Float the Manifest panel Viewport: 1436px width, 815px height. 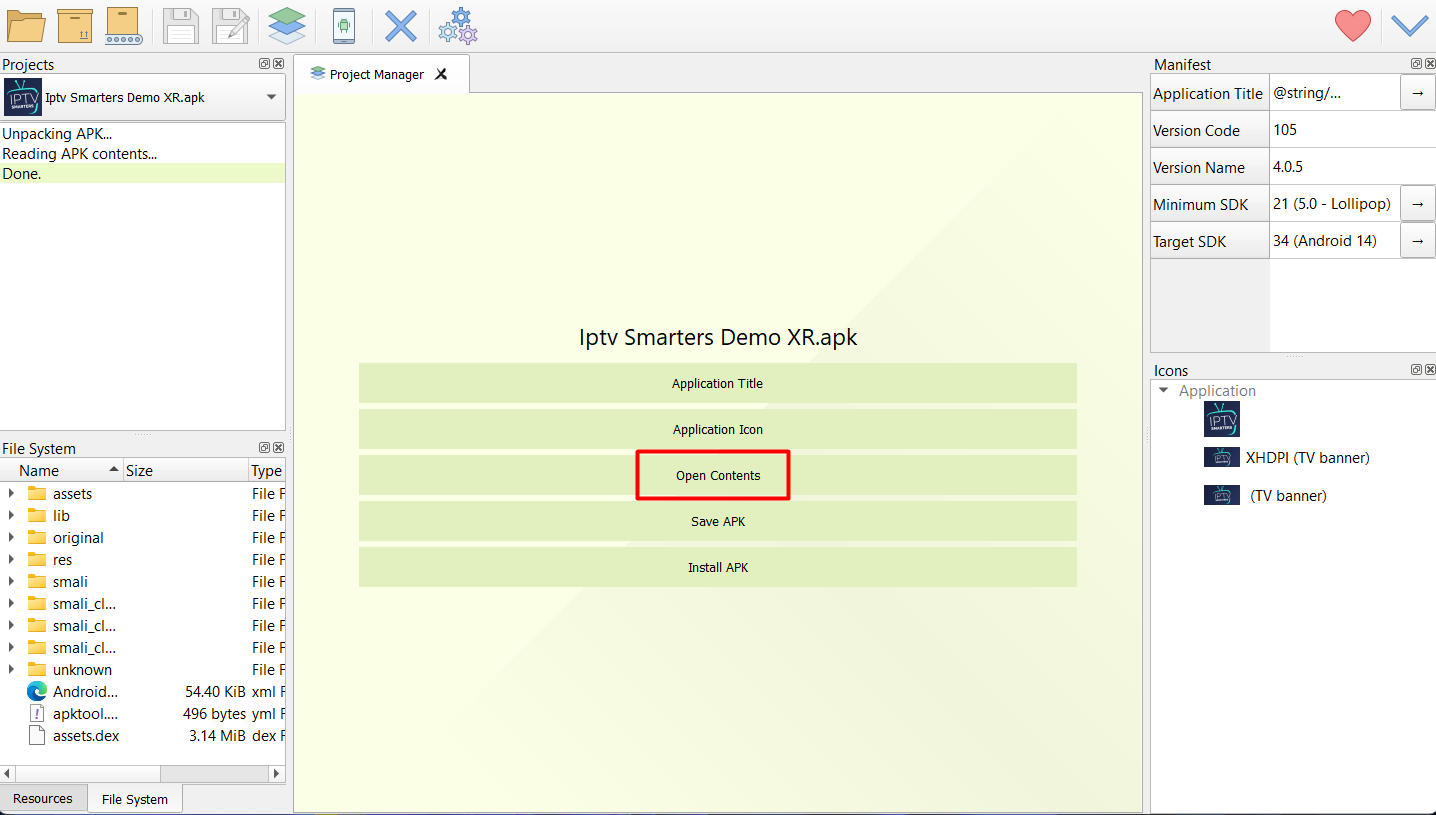(1416, 64)
